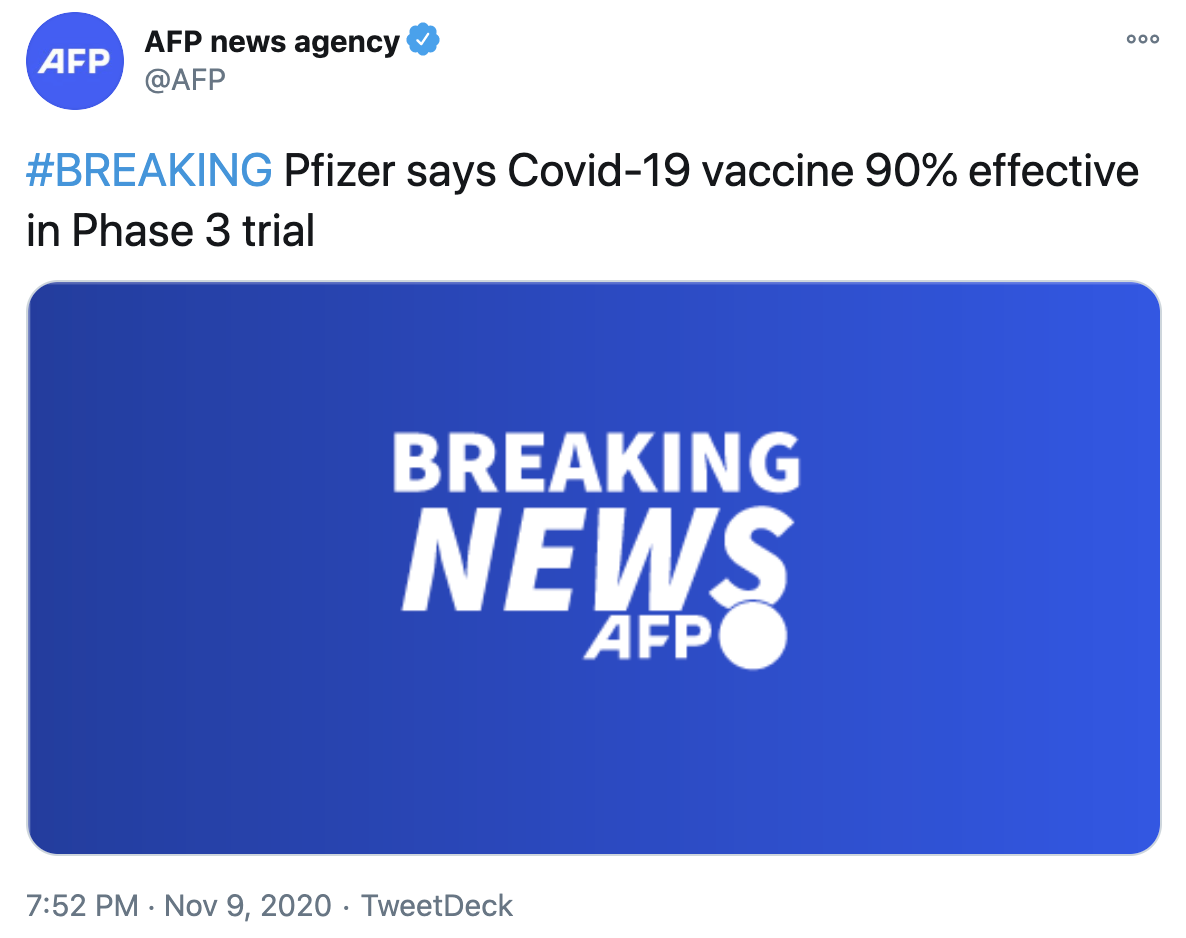1186x938 pixels.
Task: Click the Nov 9, 2020 date
Action: (x=247, y=906)
